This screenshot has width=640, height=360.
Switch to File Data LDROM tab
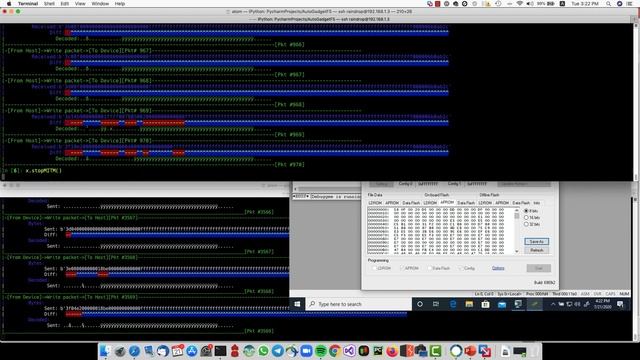point(375,203)
